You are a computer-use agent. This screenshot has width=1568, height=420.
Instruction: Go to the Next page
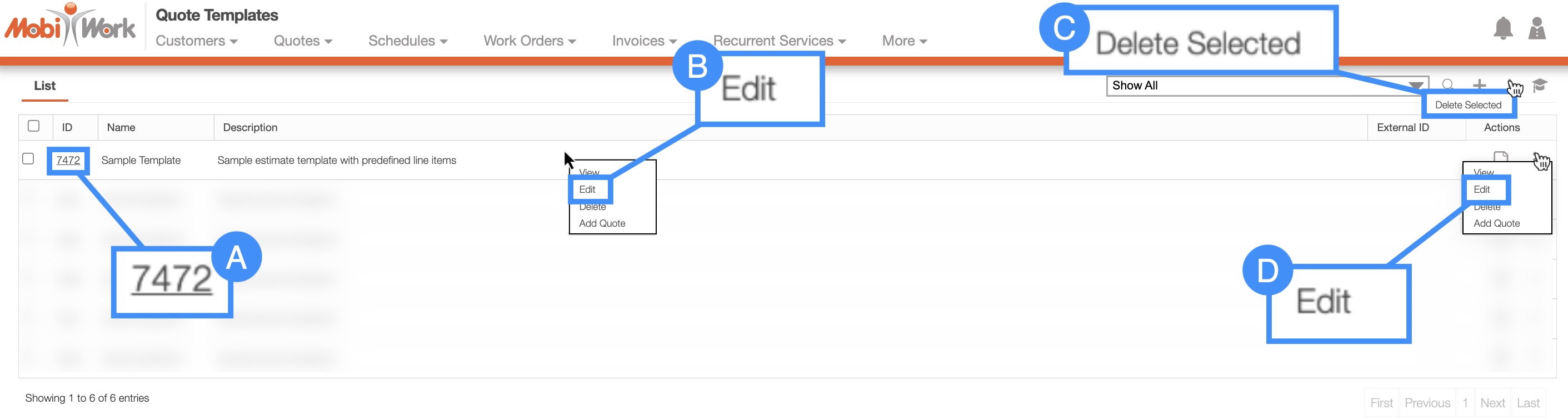[1492, 403]
